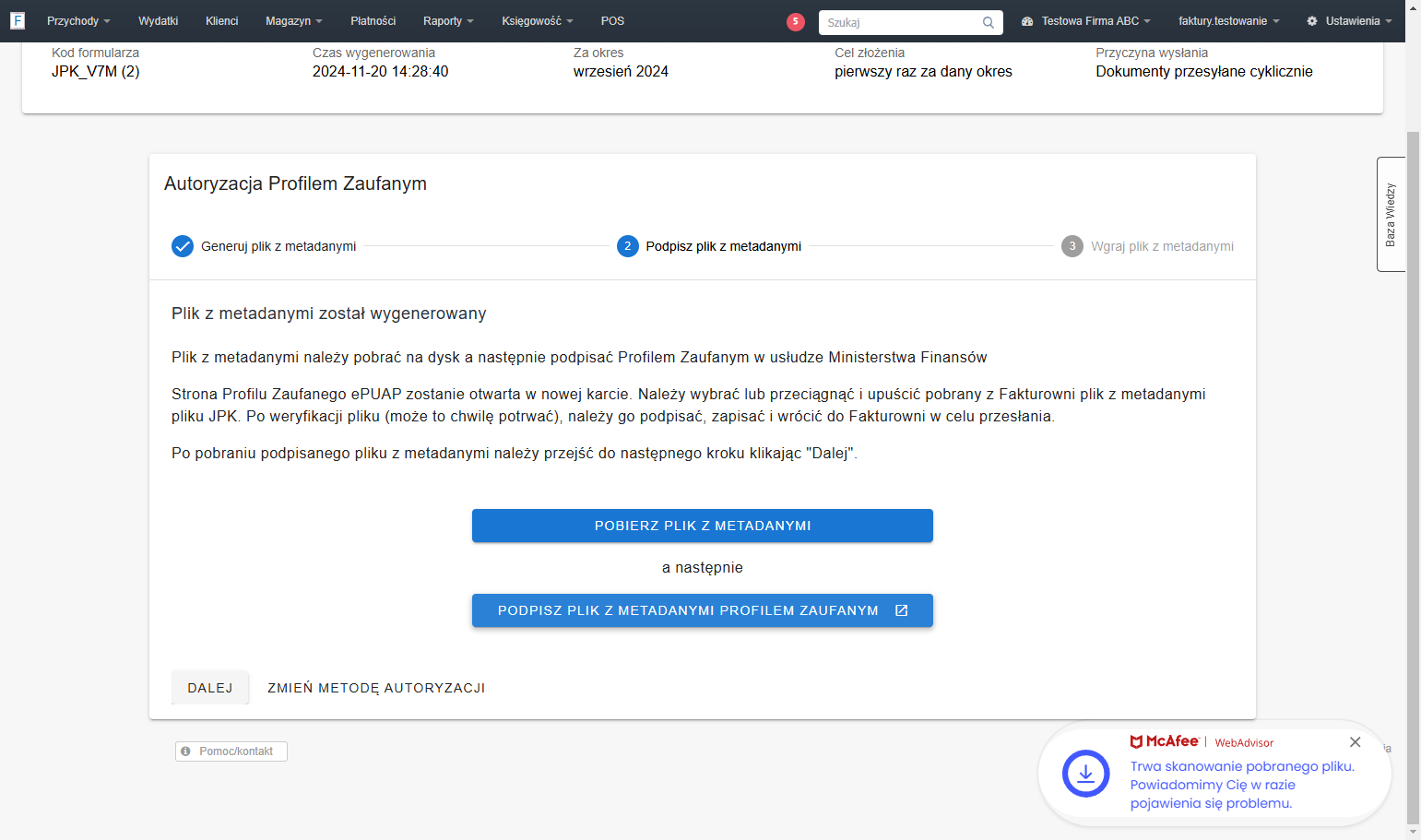Open the Testowa Firma ABC company dropdown
The image size is (1421, 840).
[1086, 21]
